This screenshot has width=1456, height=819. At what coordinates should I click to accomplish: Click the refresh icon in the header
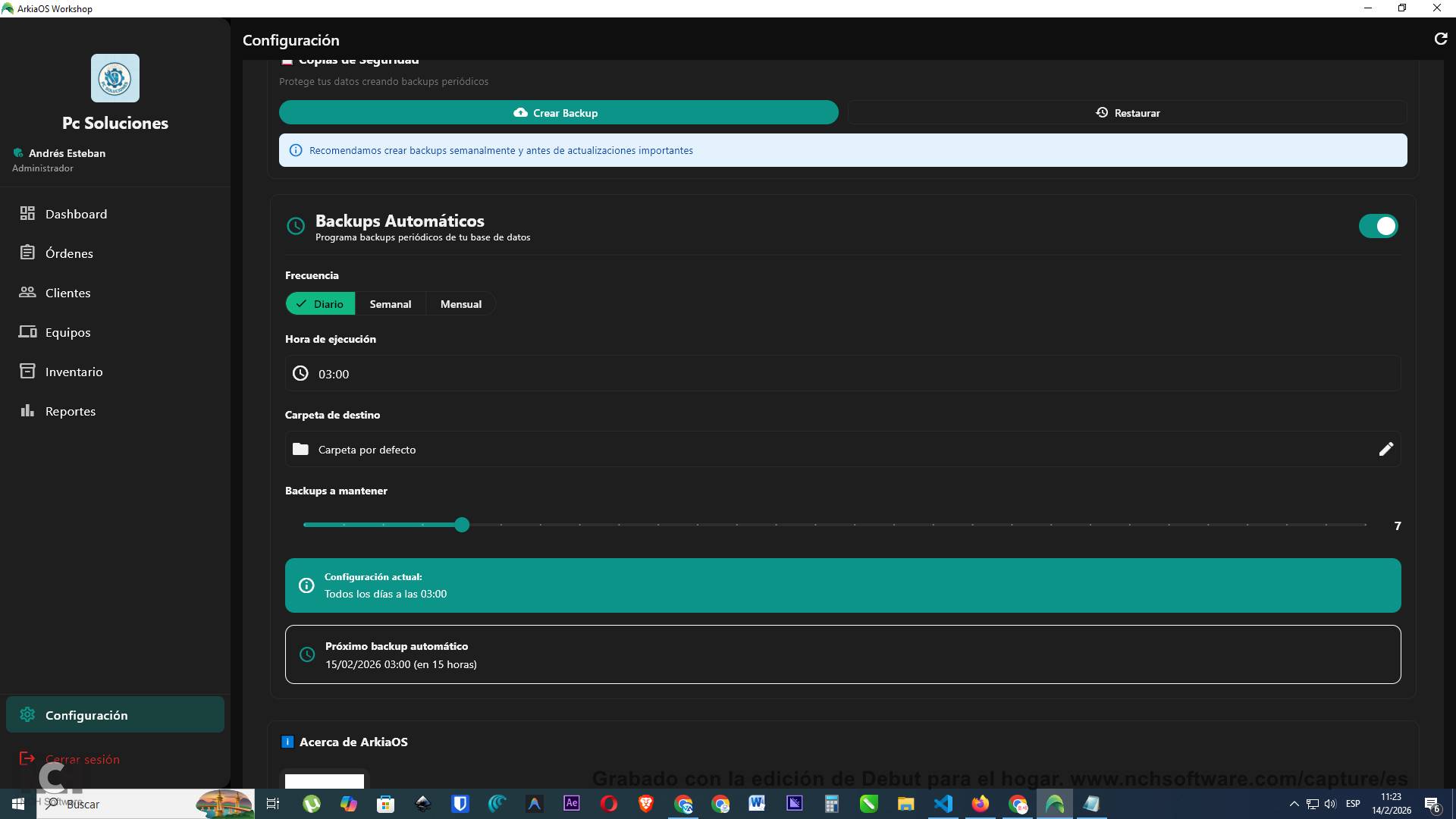point(1440,39)
